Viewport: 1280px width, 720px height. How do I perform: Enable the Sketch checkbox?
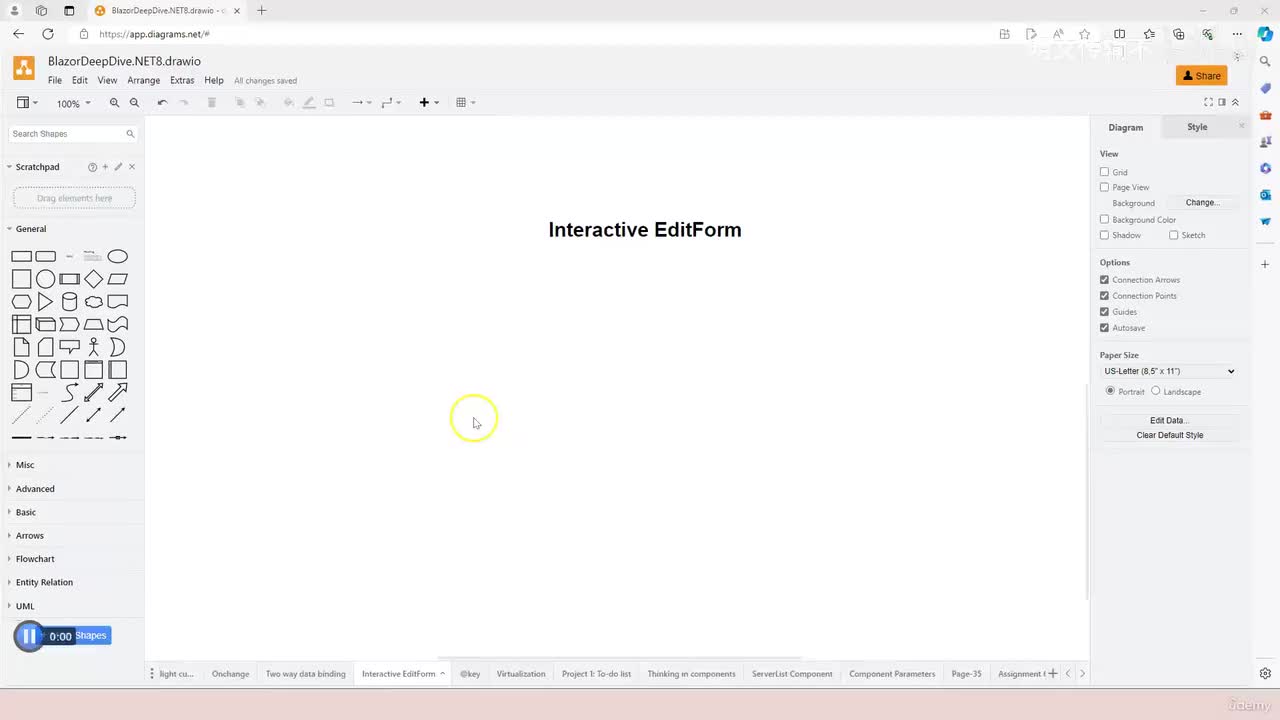(x=1173, y=235)
